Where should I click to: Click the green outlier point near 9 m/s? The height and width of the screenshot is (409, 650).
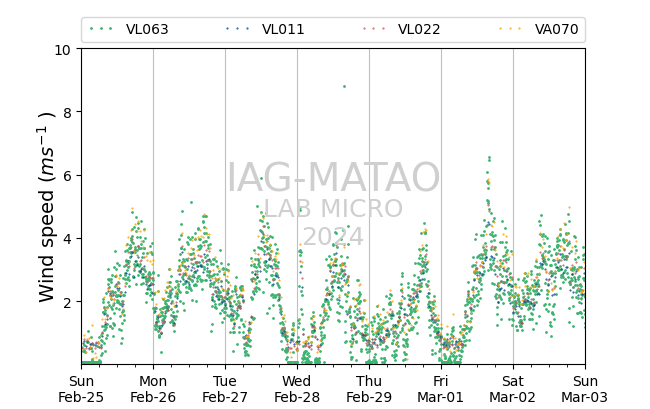tap(344, 87)
